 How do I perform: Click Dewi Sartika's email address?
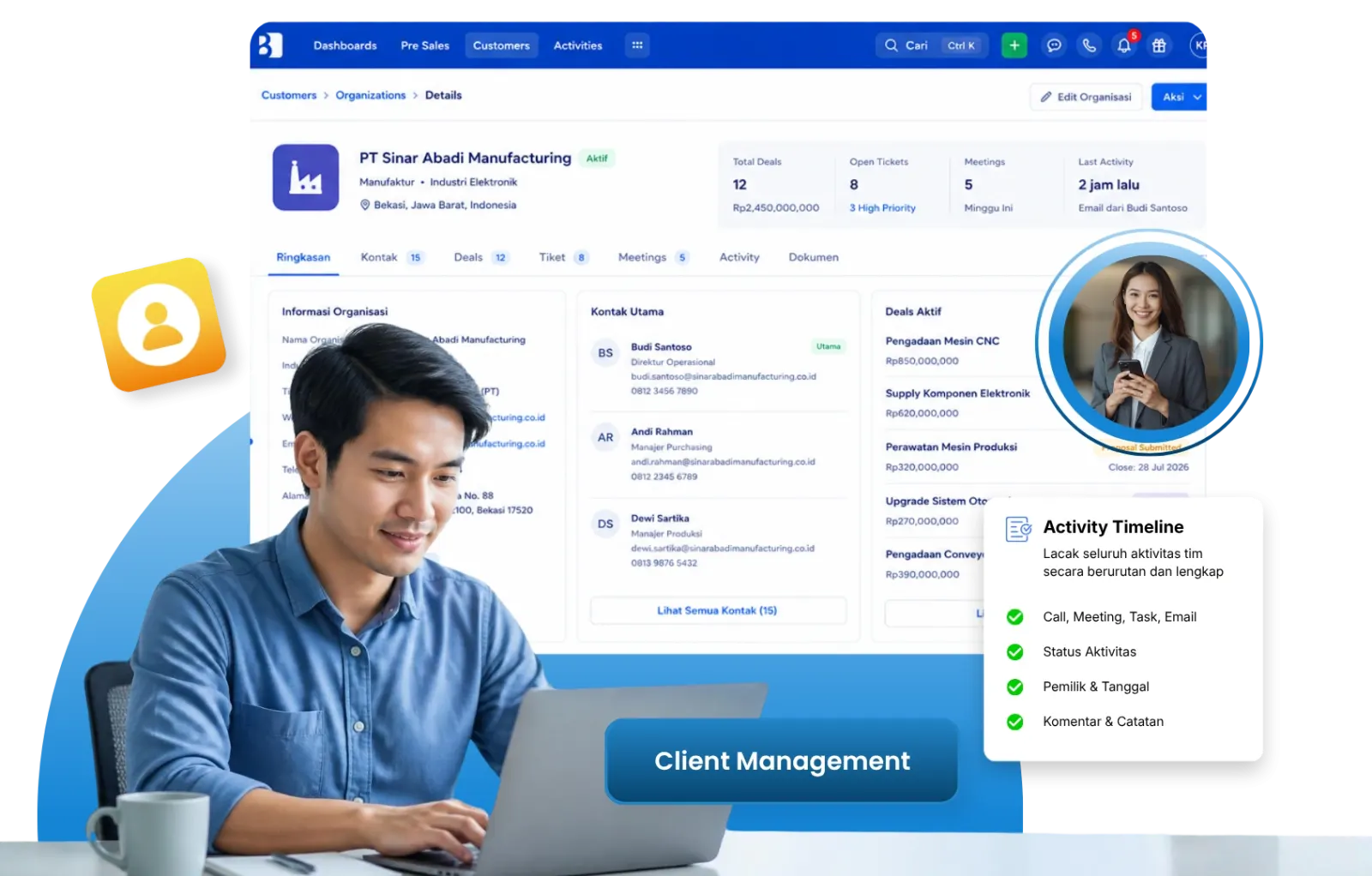[x=723, y=549]
